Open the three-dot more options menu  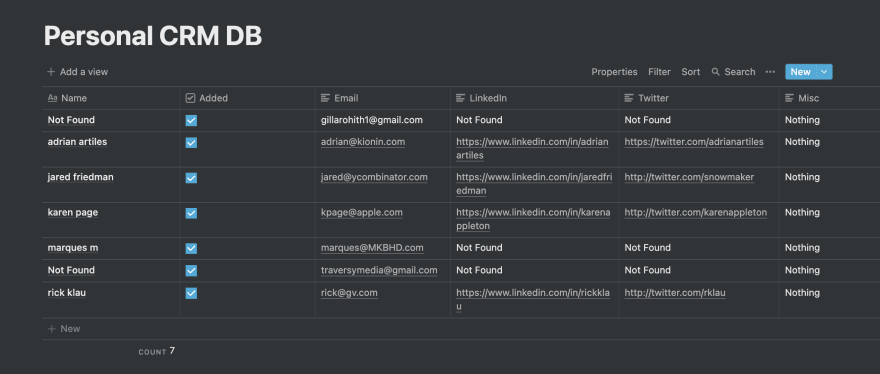pos(770,72)
